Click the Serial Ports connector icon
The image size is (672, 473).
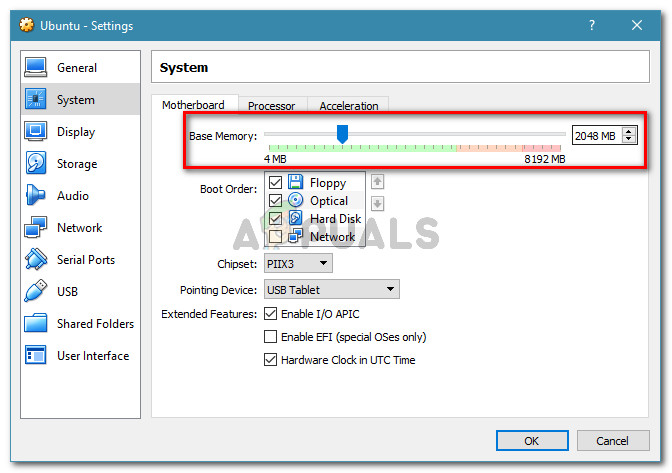click(36, 259)
